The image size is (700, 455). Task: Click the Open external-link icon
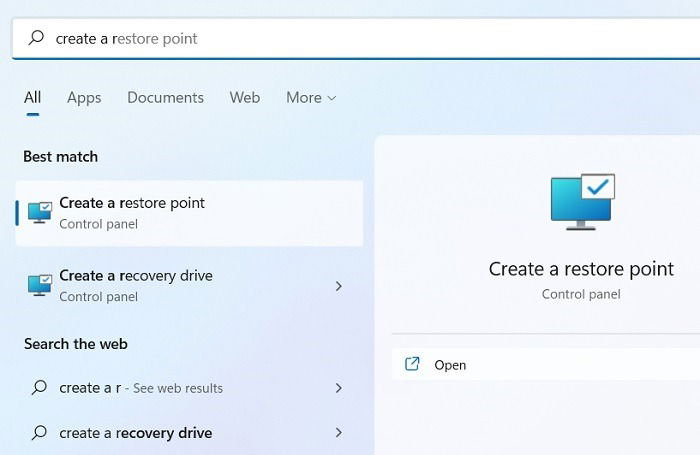click(x=412, y=364)
